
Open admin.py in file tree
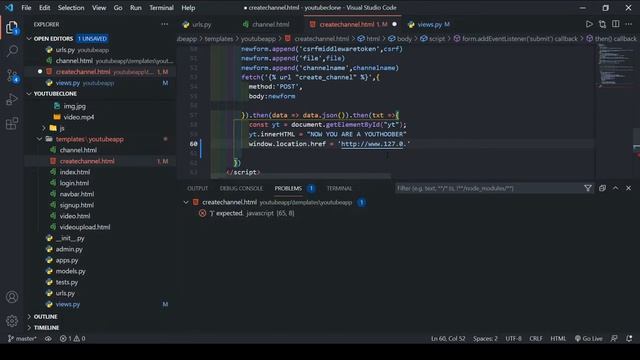(69, 249)
